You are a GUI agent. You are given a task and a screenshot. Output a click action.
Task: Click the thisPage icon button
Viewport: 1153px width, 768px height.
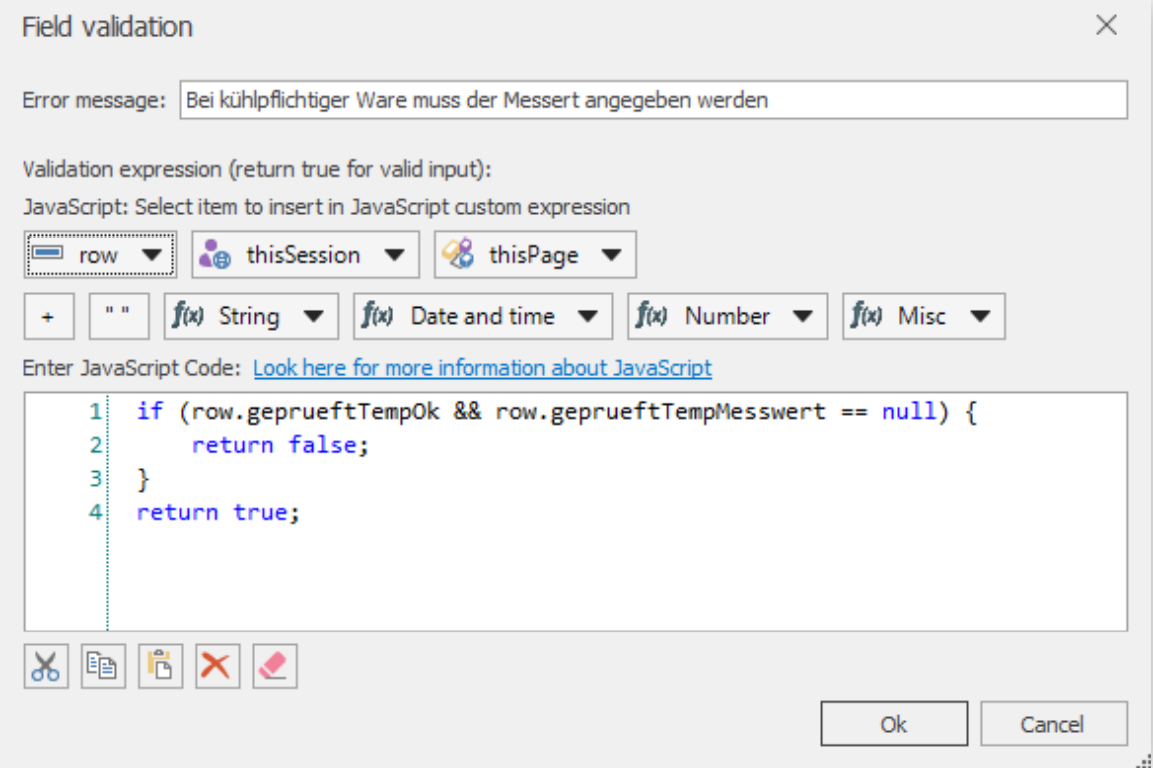click(457, 254)
